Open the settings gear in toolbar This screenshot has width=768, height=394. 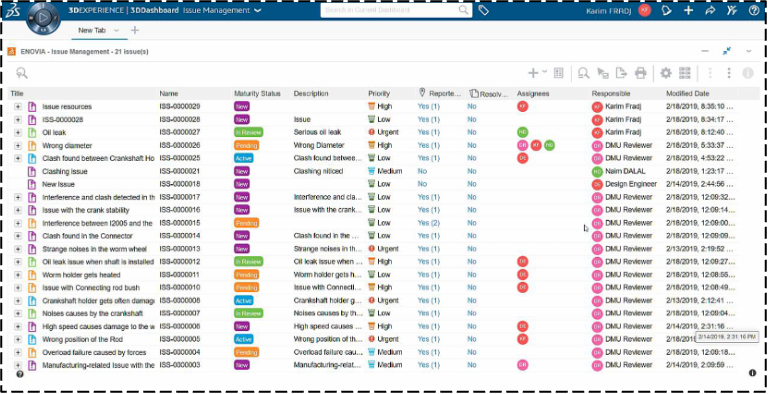[665, 73]
